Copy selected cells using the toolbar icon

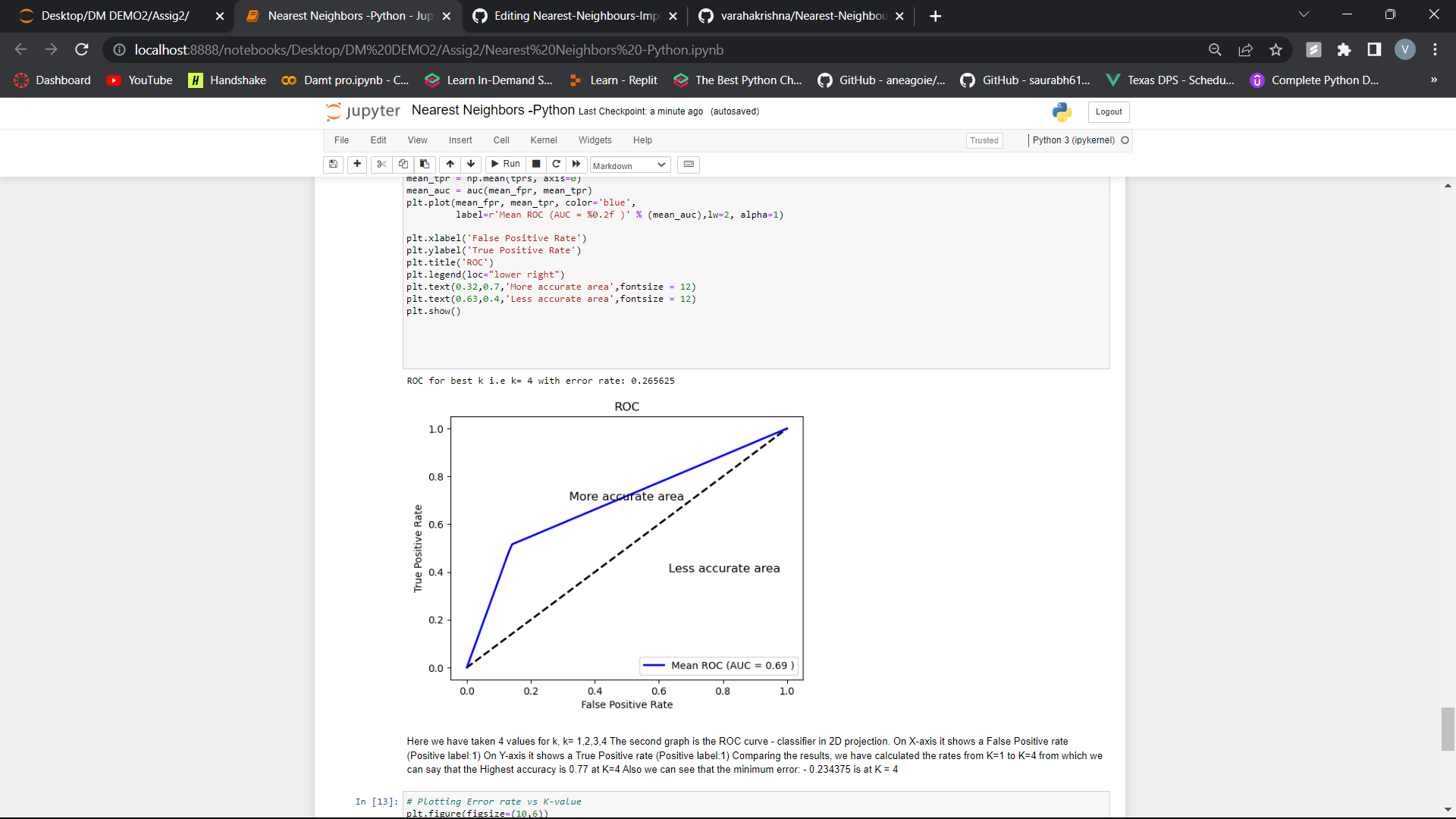(x=403, y=164)
